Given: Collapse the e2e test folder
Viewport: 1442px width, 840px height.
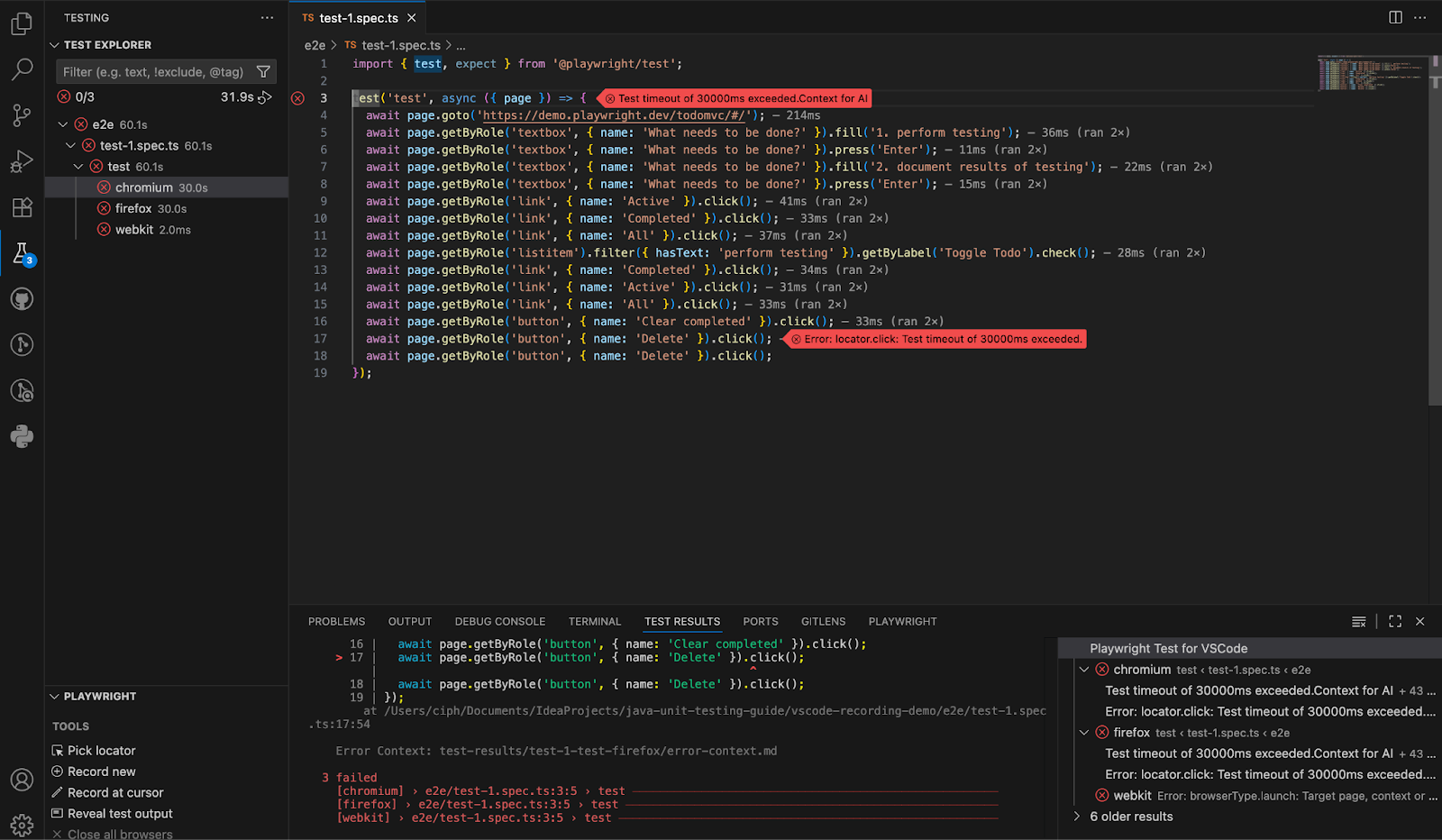Looking at the screenshot, I should pyautogui.click(x=63, y=124).
